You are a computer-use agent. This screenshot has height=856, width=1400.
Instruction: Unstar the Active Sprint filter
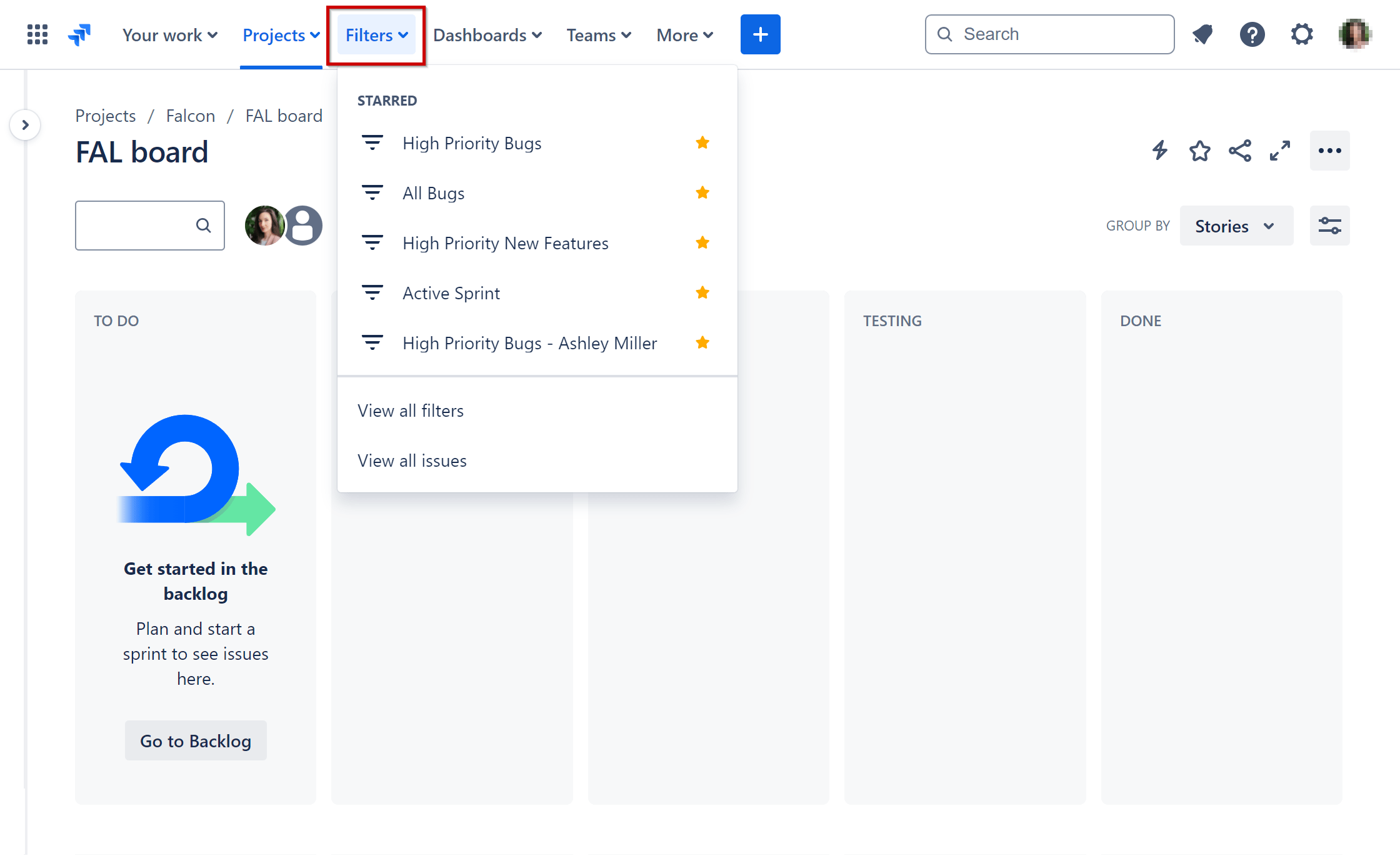coord(702,292)
